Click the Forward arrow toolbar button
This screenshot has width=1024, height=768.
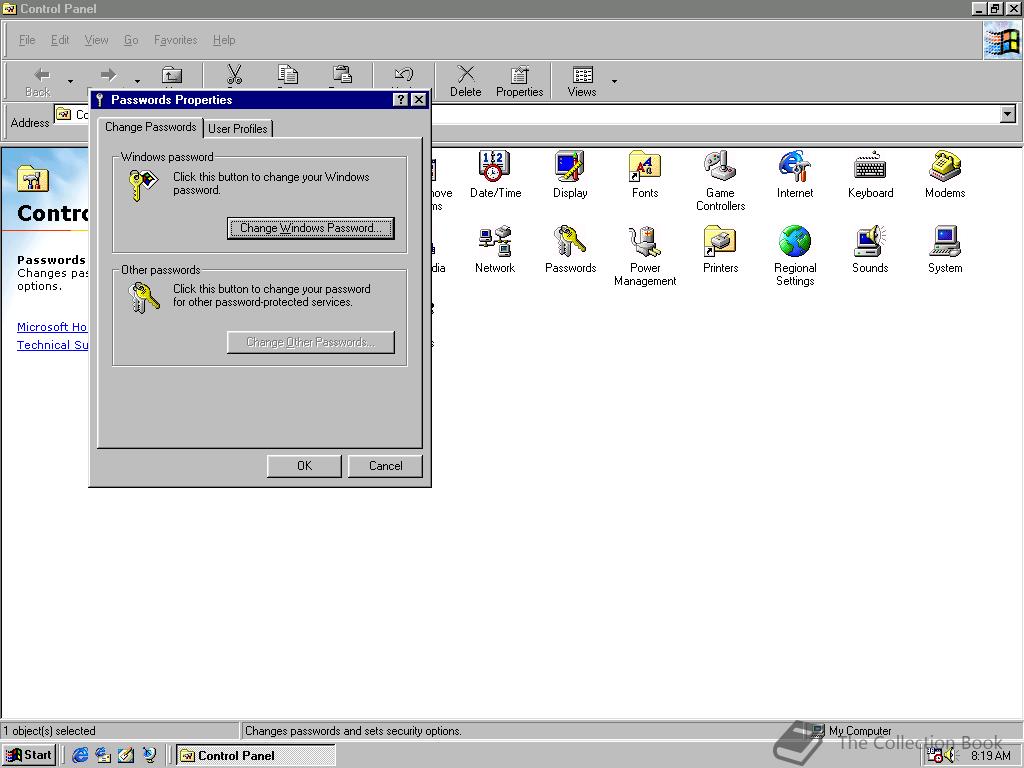coord(108,75)
